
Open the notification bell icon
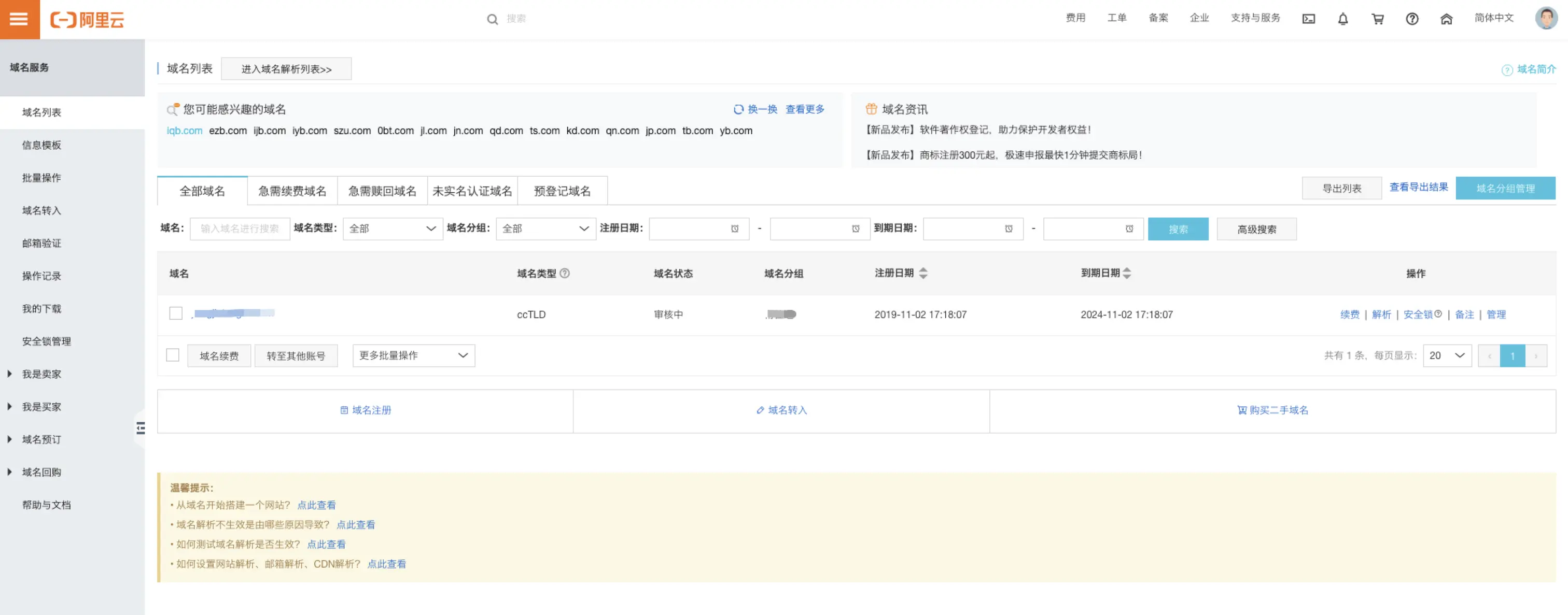(1343, 19)
